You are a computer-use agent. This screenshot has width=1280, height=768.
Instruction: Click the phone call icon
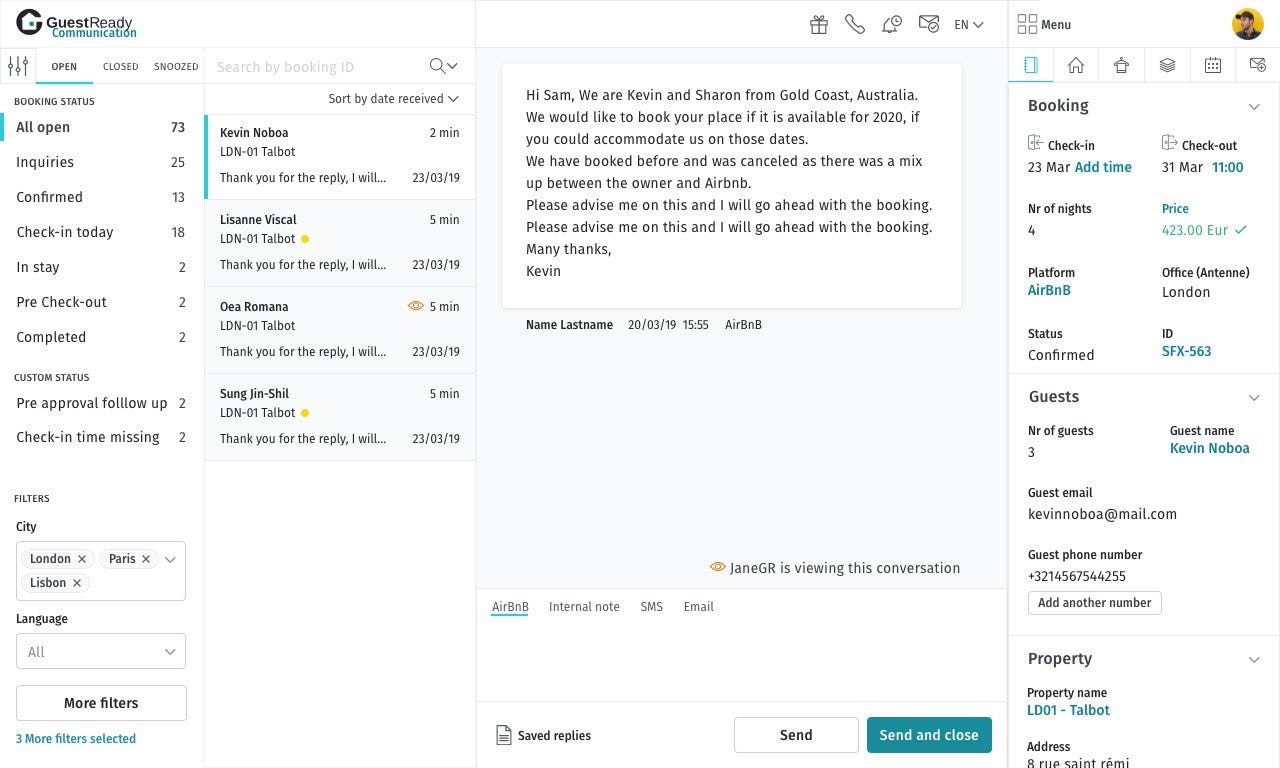pos(855,24)
